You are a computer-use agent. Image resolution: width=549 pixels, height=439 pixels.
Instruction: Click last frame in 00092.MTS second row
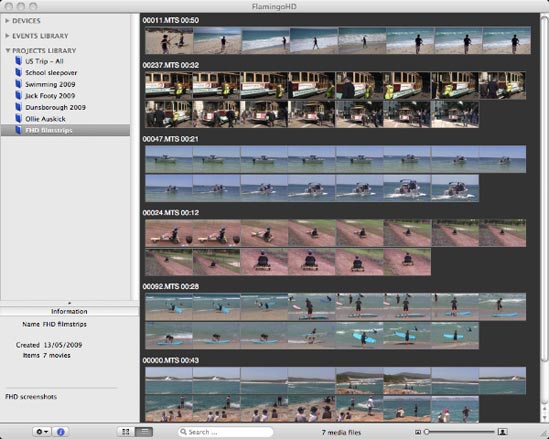(x=455, y=336)
